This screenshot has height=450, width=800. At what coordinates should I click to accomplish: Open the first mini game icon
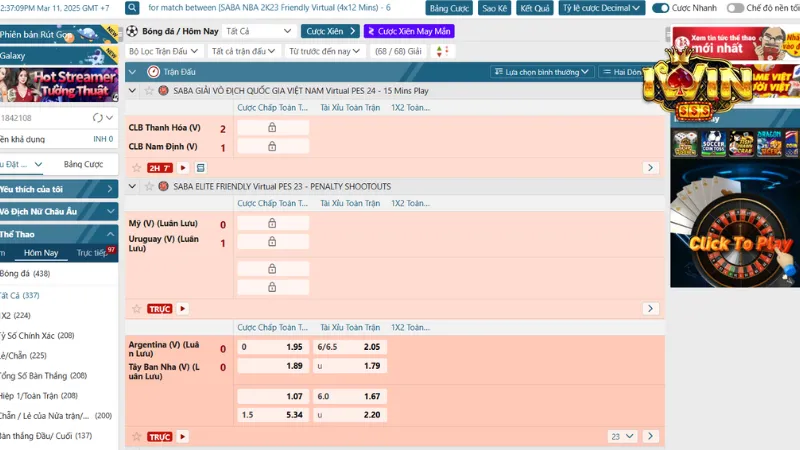point(685,143)
